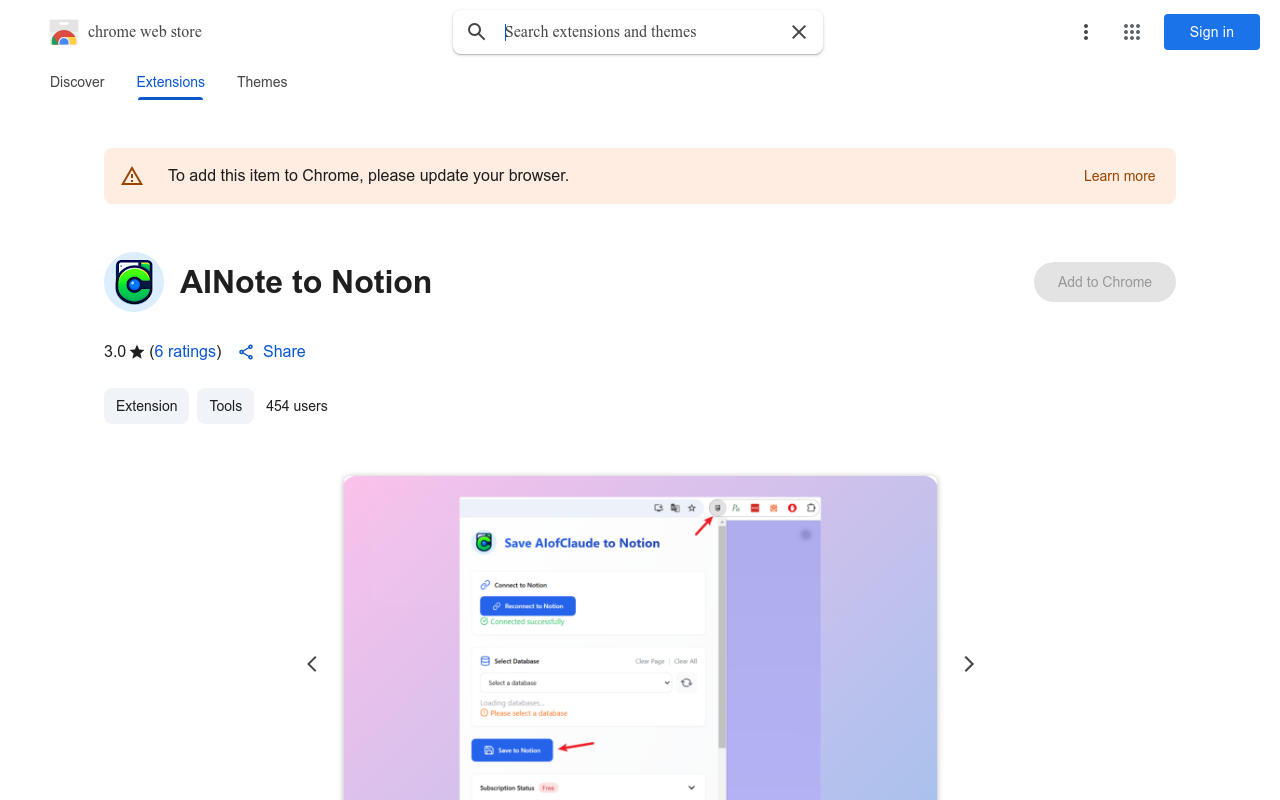Select the Tools category chip

(225, 406)
